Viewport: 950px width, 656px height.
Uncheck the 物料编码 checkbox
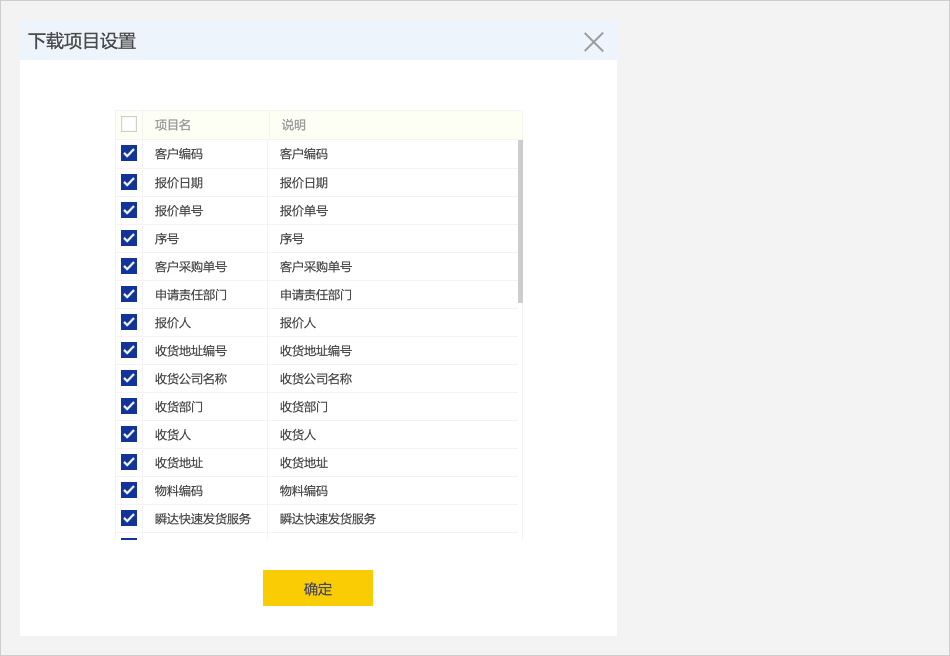(x=129, y=490)
